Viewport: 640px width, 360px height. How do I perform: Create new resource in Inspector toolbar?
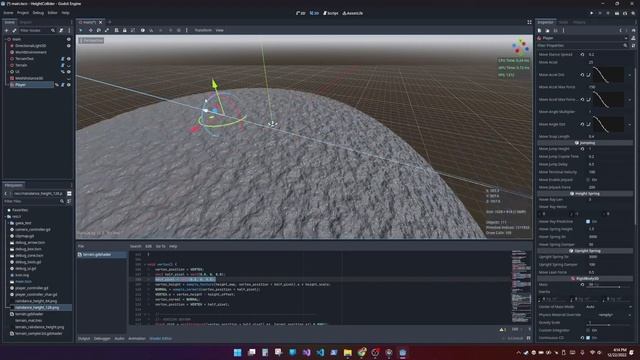tap(540, 30)
